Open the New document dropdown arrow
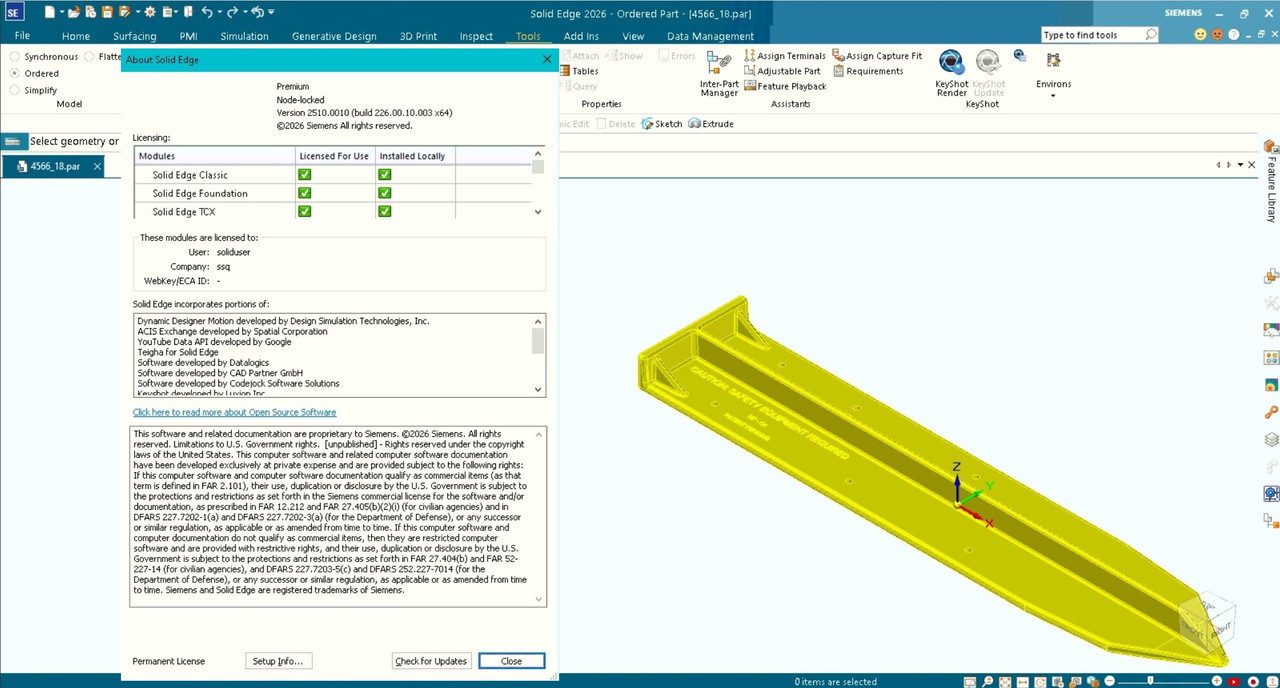Screen dimensions: 1280x688 62,12
